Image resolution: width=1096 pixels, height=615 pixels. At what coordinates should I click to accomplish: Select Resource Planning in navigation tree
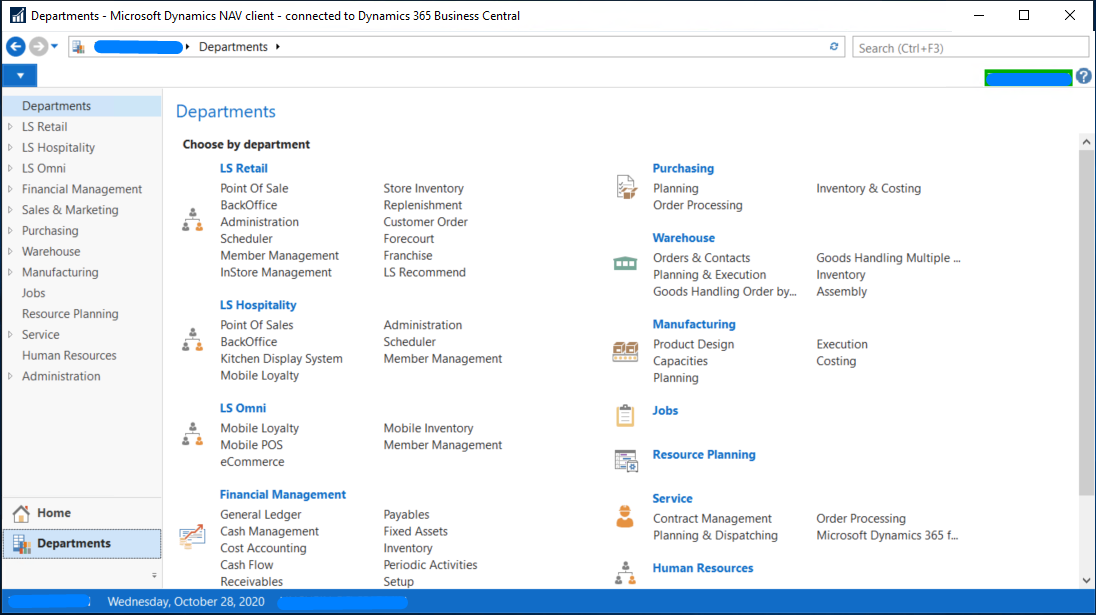pos(70,314)
